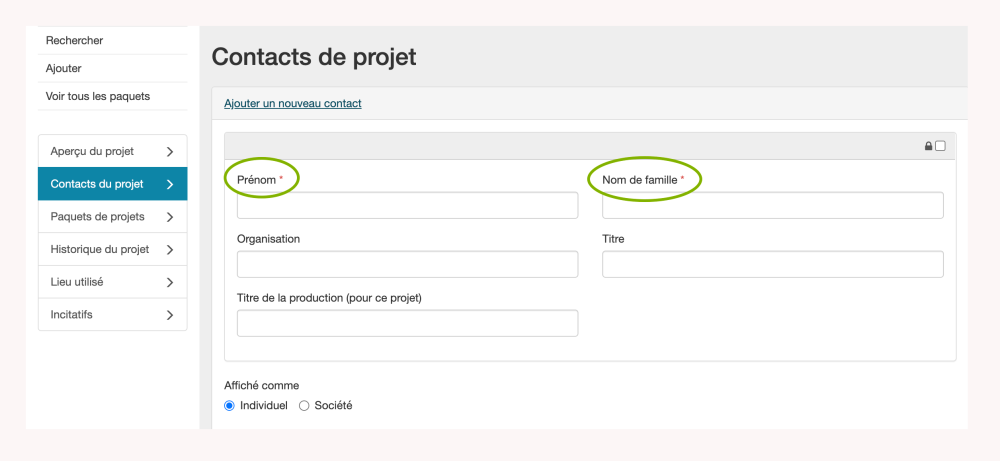This screenshot has width=1000, height=461.
Task: Go to Paquets de projets
Action: pyautogui.click(x=98, y=217)
